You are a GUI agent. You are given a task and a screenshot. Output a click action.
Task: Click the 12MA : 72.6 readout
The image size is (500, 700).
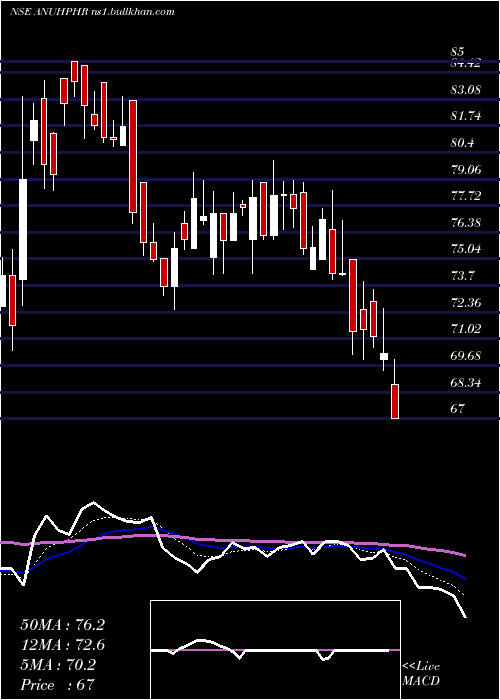coord(62,645)
